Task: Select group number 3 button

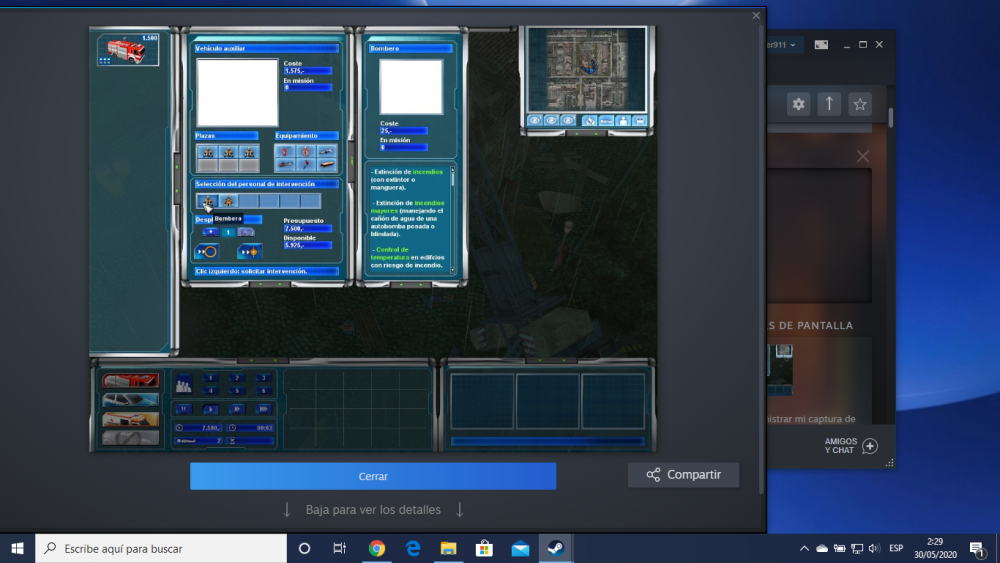Action: click(x=263, y=378)
